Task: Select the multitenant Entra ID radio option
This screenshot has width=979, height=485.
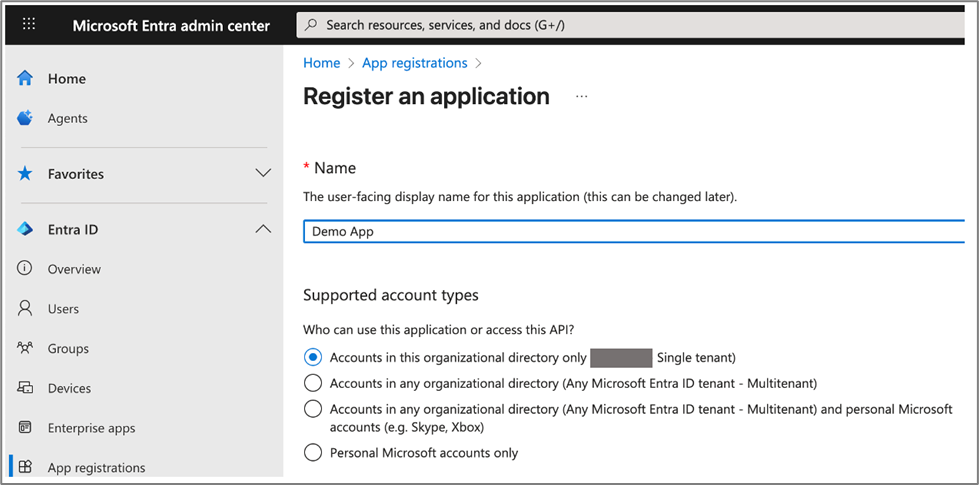Action: pyautogui.click(x=313, y=383)
